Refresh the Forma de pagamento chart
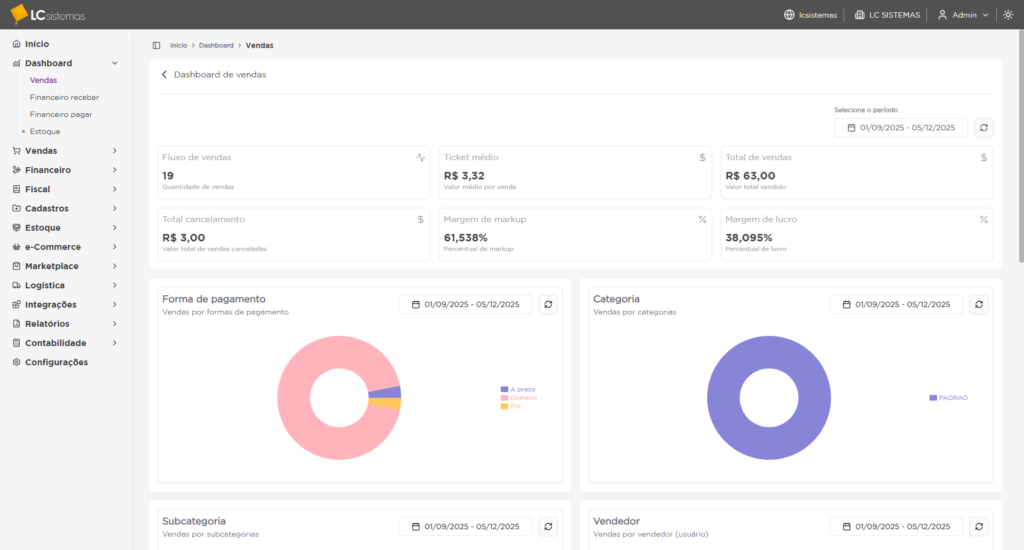Screen dimensions: 1024x550 pyautogui.click(x=548, y=305)
